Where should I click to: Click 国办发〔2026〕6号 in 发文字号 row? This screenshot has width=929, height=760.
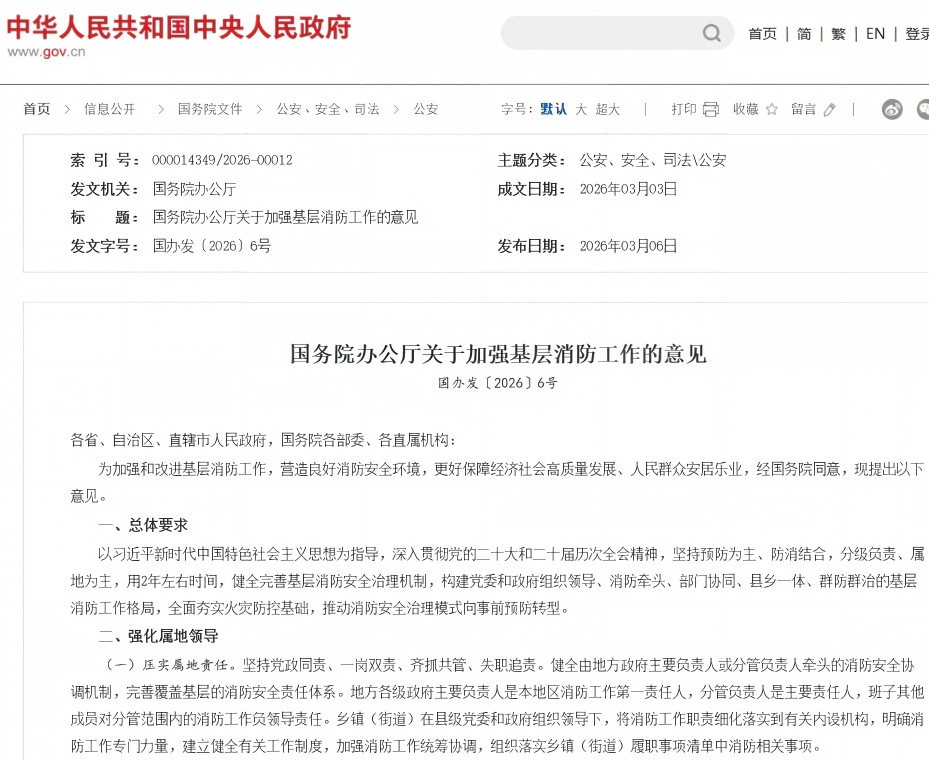tap(212, 246)
